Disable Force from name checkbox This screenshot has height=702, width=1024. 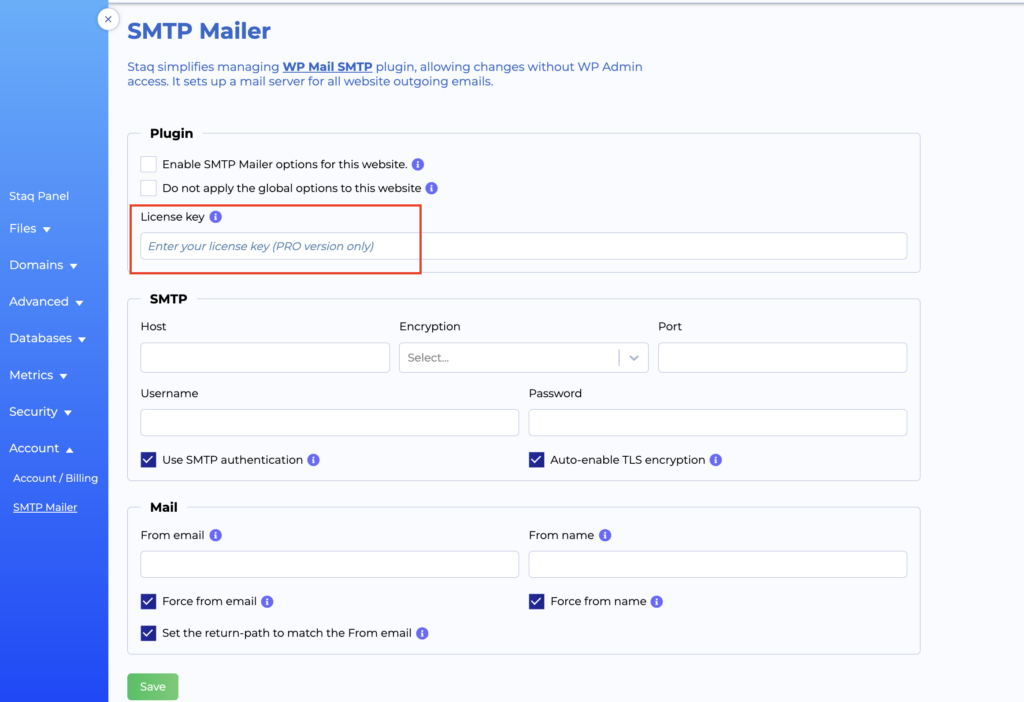[x=536, y=601]
